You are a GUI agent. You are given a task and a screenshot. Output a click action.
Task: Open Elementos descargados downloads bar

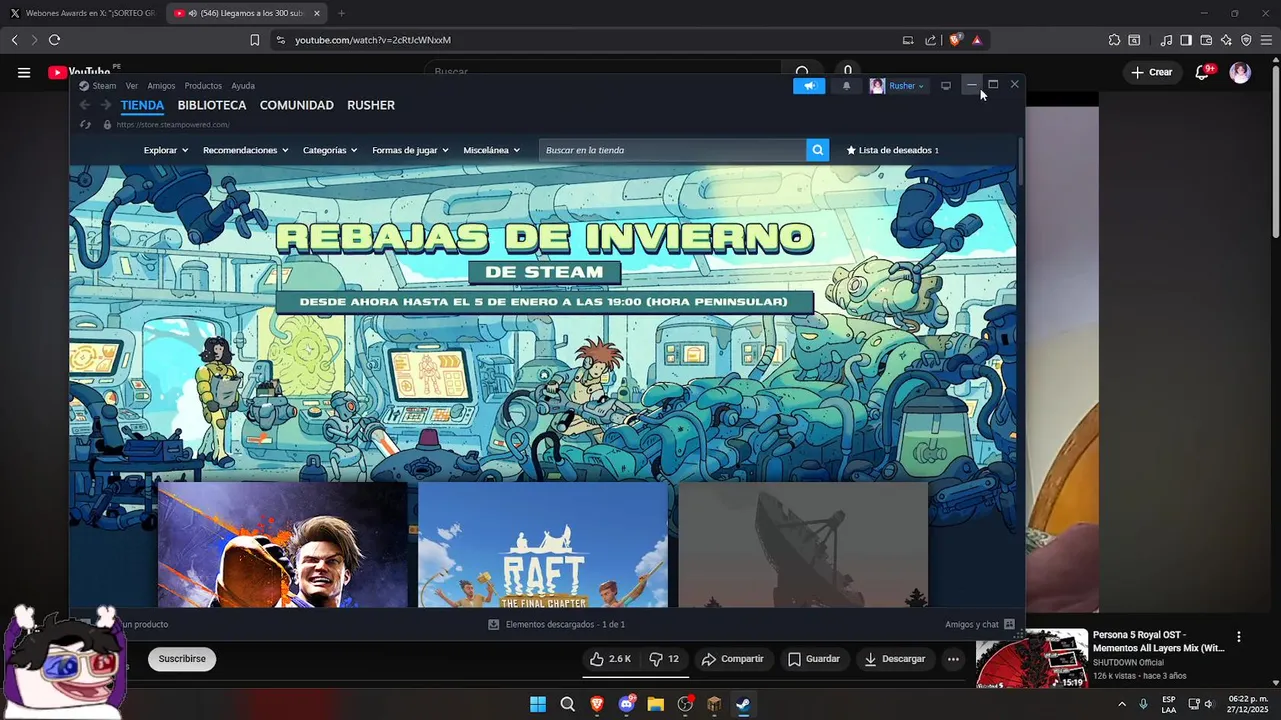[x=556, y=624]
